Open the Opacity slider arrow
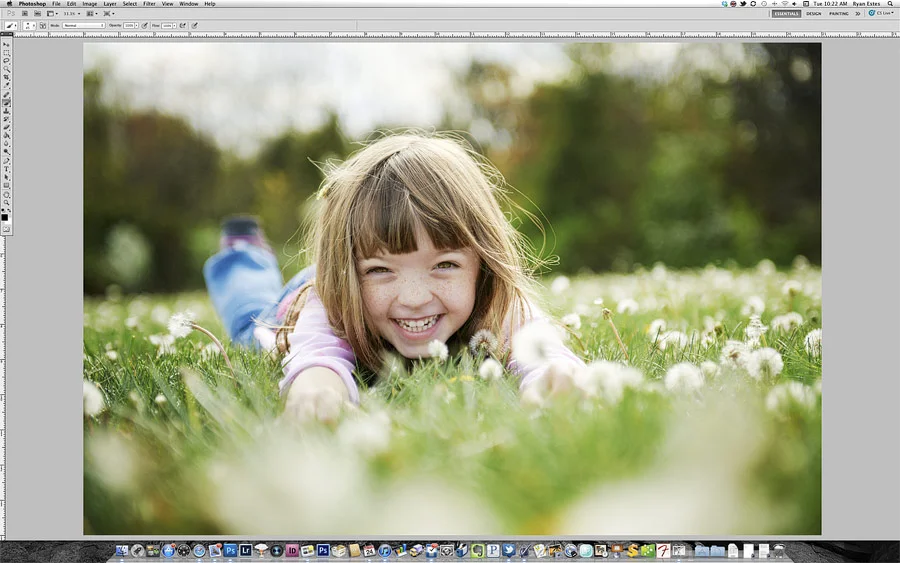Image resolution: width=900 pixels, height=563 pixels. coord(137,25)
